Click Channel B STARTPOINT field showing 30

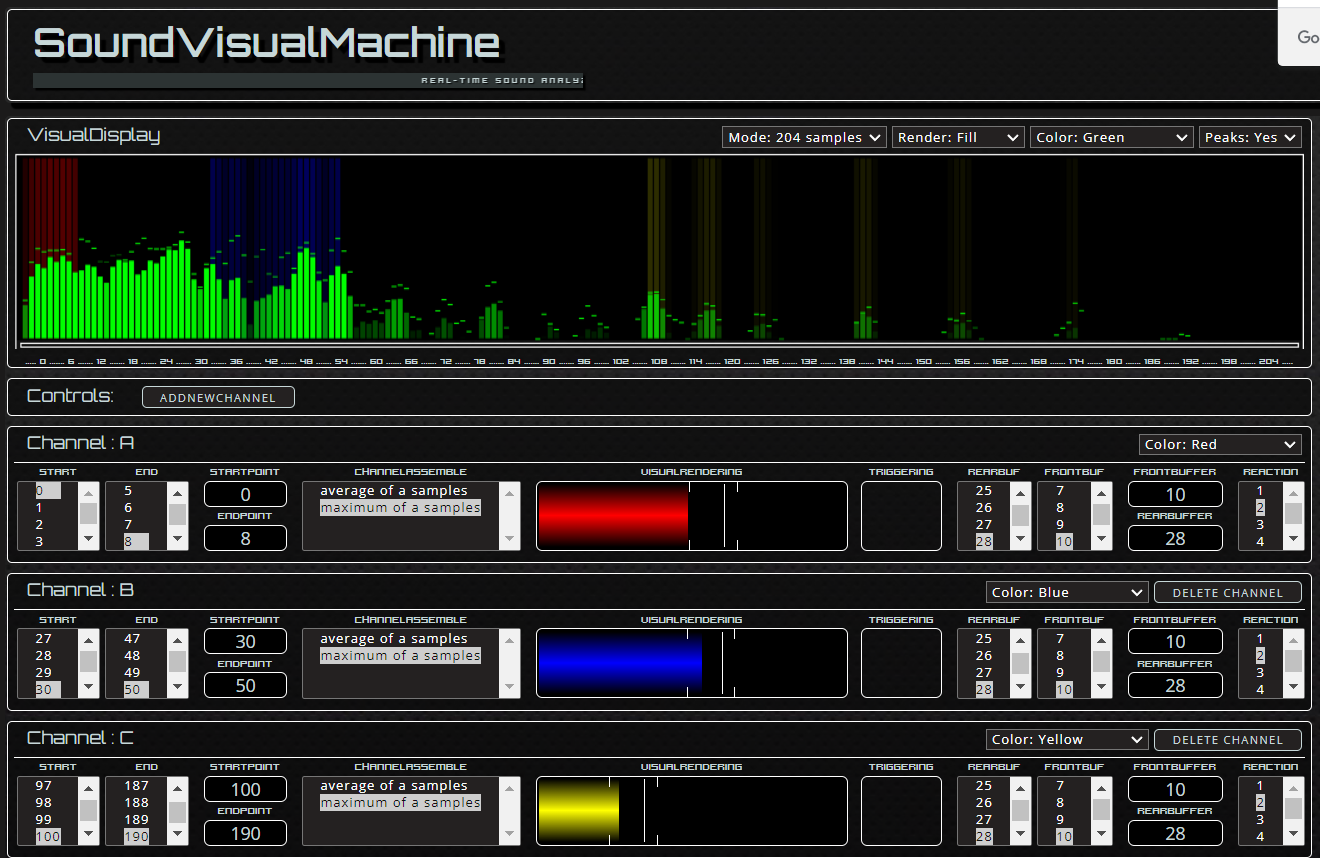[x=246, y=642]
